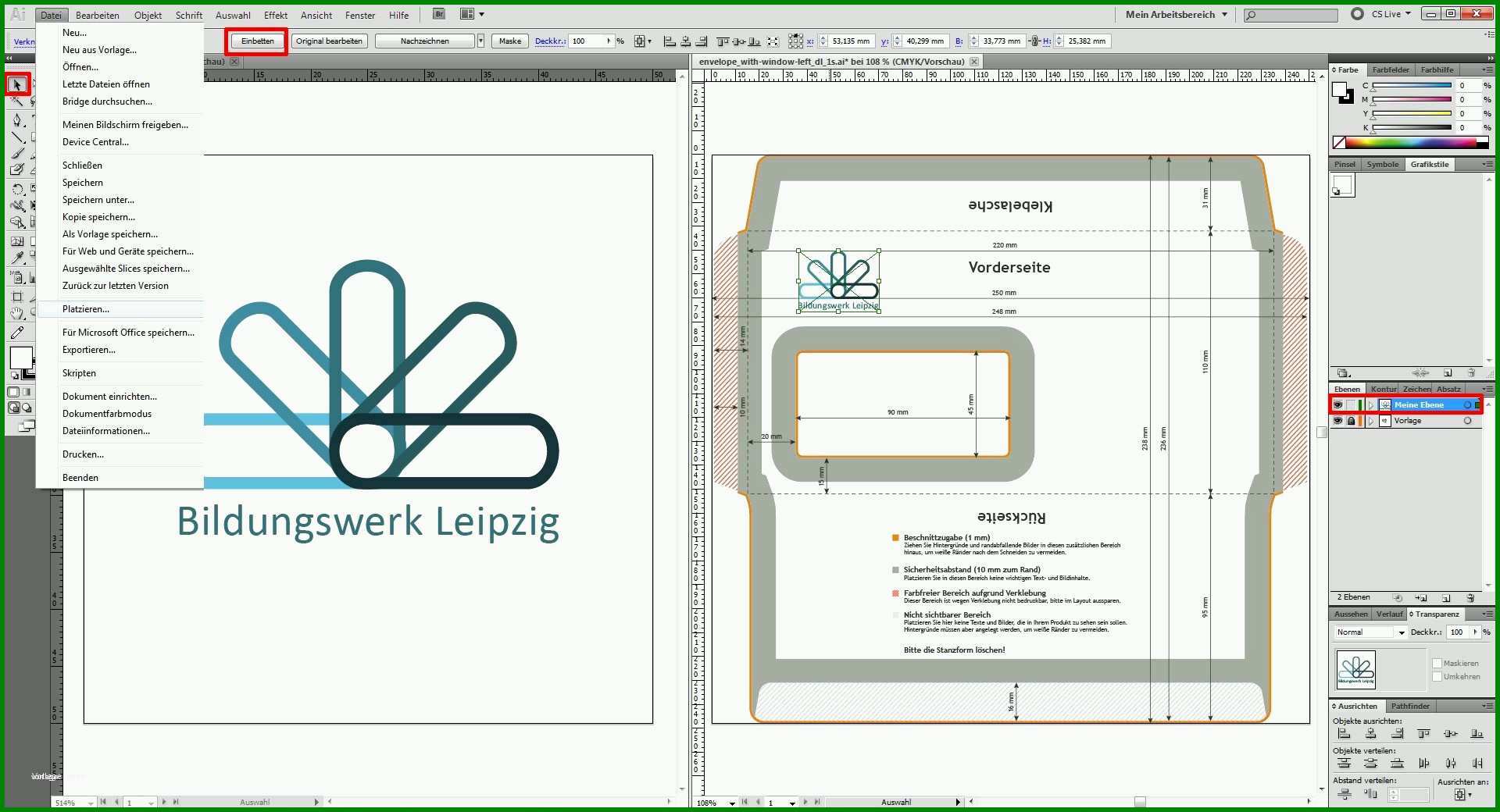Hide the Vorlage layer
This screenshot has width=1500, height=812.
click(x=1338, y=421)
